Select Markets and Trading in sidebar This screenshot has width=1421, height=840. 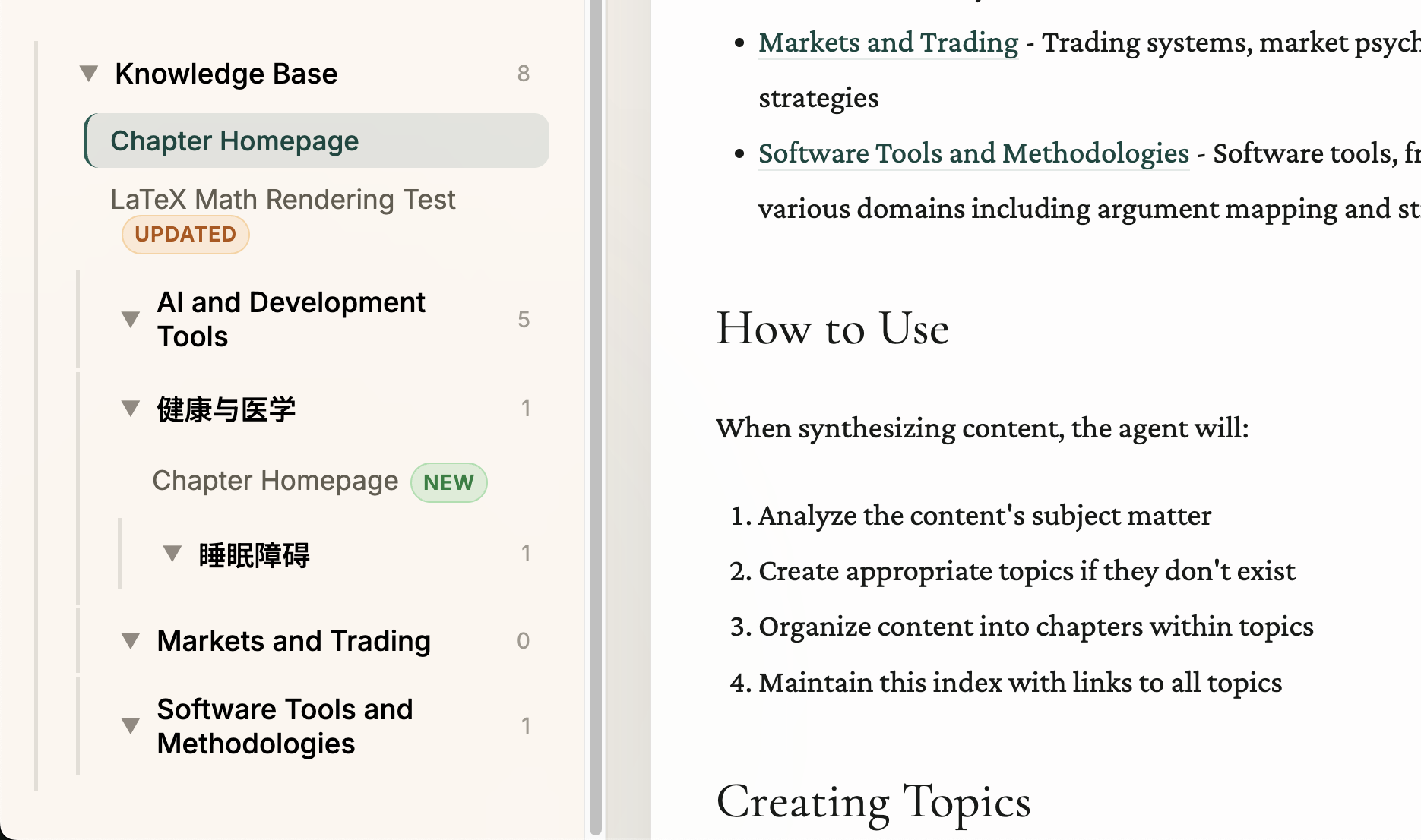[x=293, y=641]
